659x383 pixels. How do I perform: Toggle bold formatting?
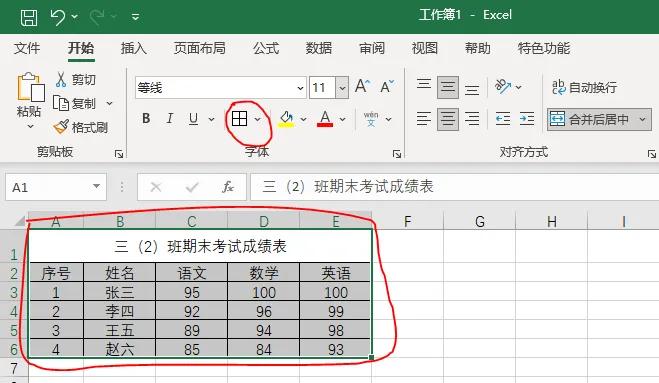click(146, 119)
